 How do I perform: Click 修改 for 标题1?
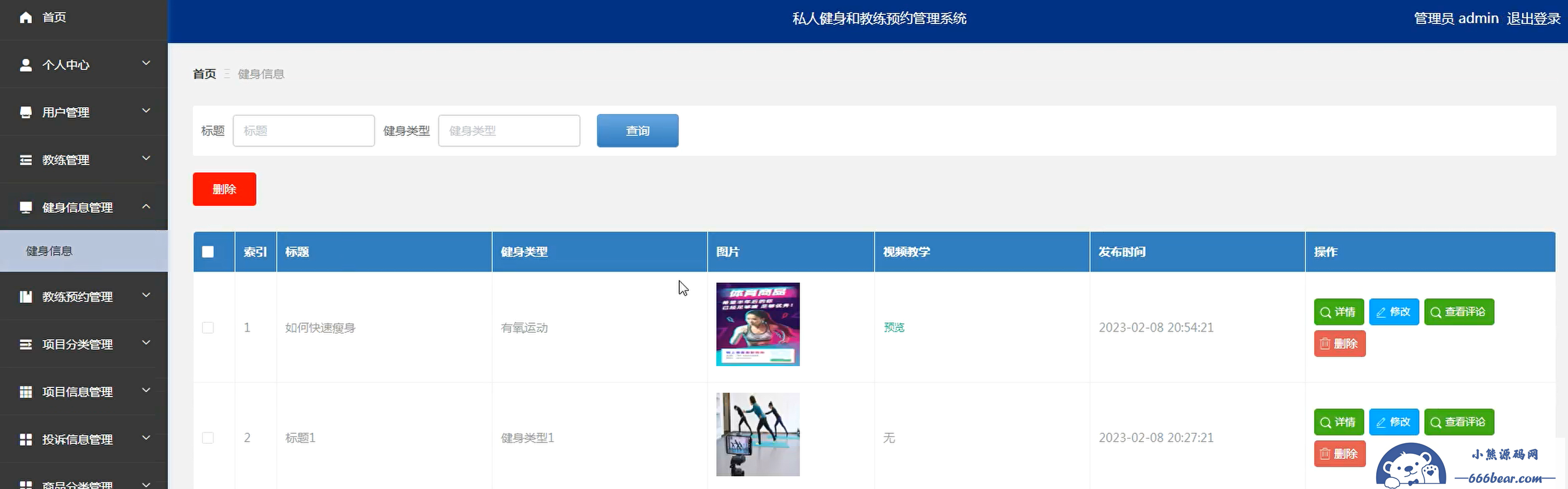coord(1394,422)
